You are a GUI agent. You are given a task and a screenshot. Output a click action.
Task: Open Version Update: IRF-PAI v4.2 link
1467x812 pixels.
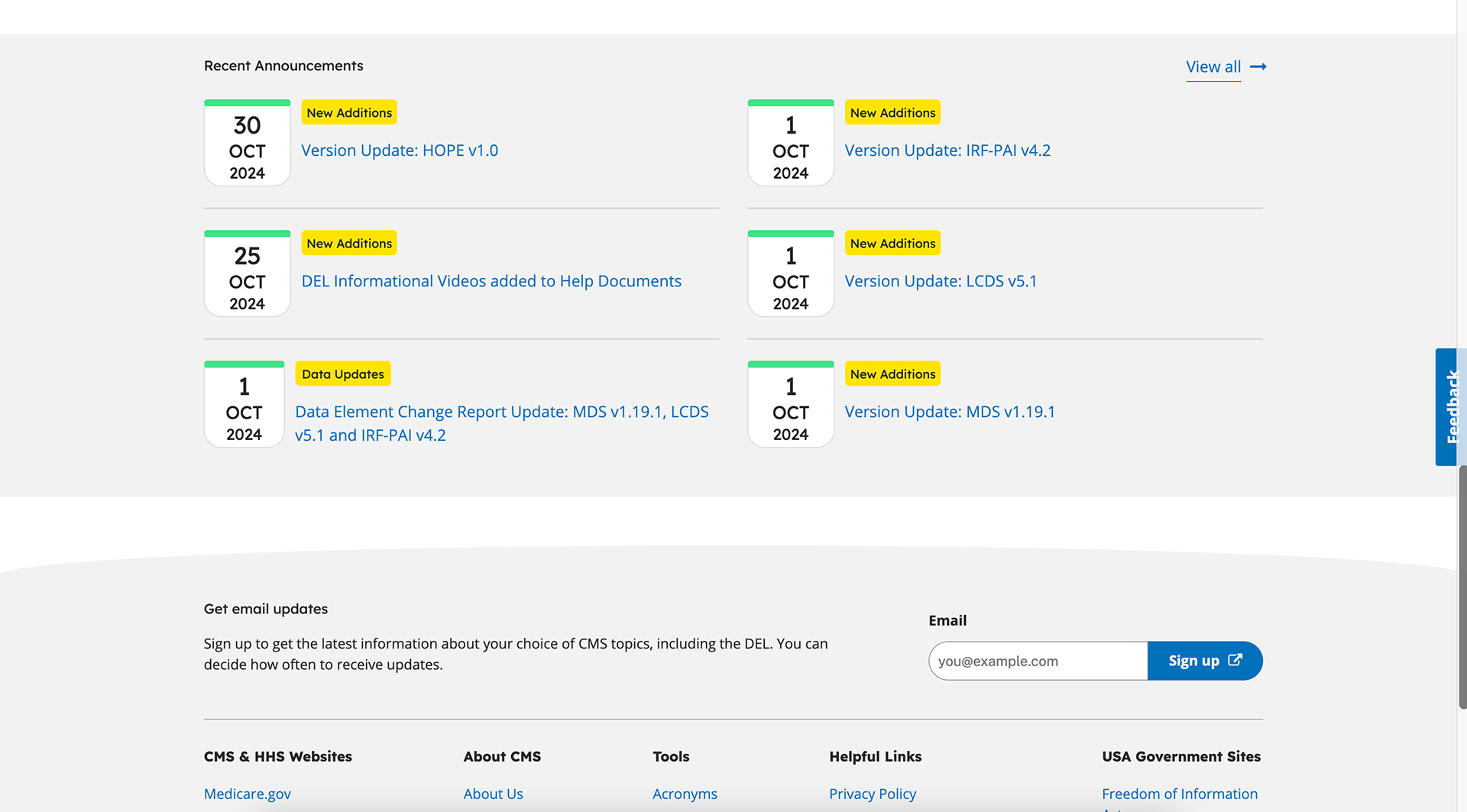pyautogui.click(x=947, y=150)
